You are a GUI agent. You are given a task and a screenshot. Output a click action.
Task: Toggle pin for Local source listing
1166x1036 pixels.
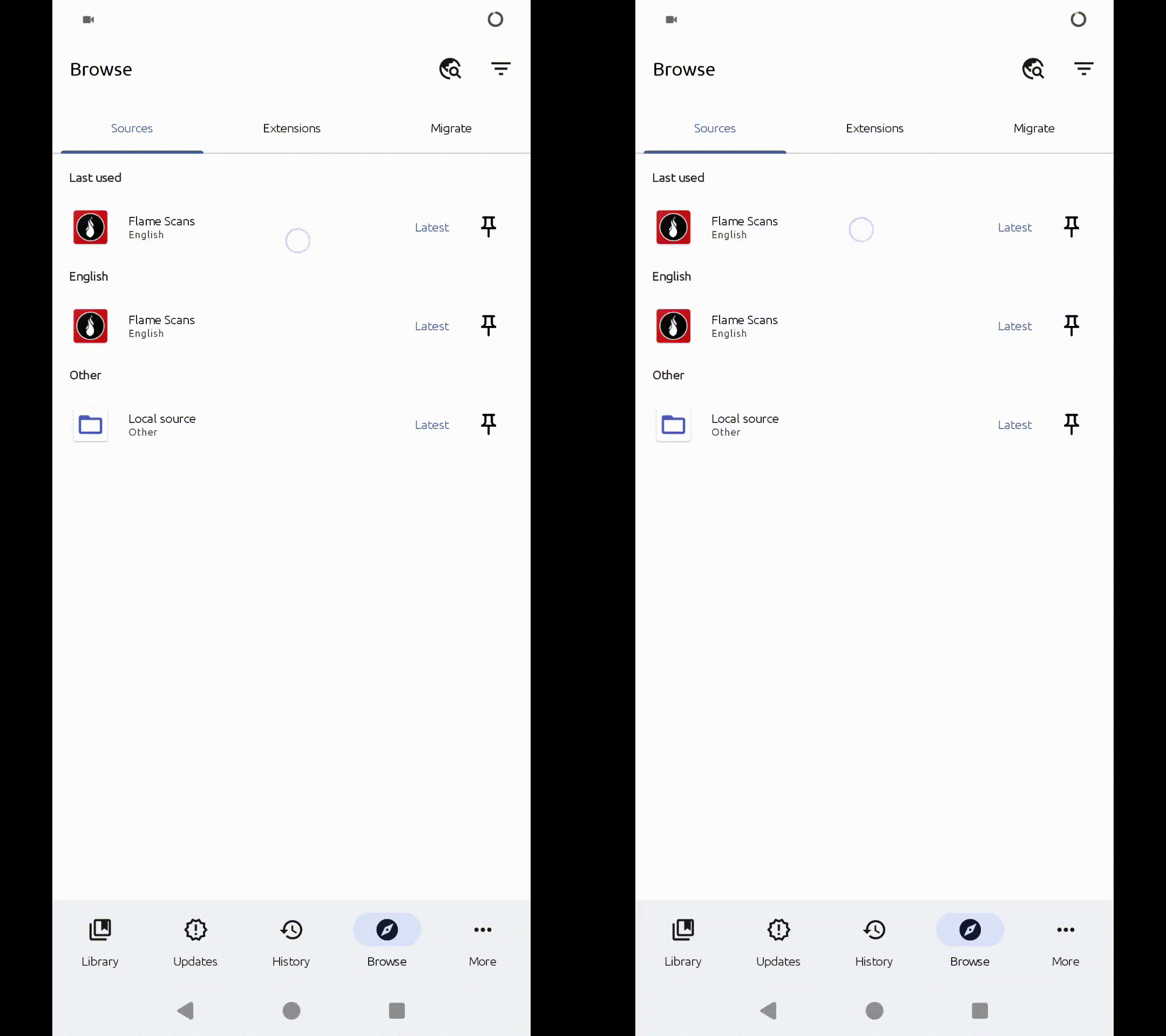click(488, 424)
